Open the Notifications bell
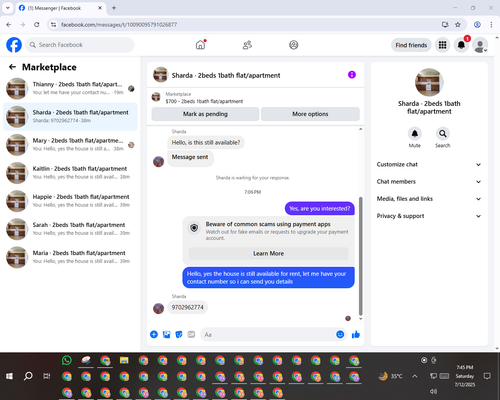Viewport: 500px width, 400px height. coord(461,45)
